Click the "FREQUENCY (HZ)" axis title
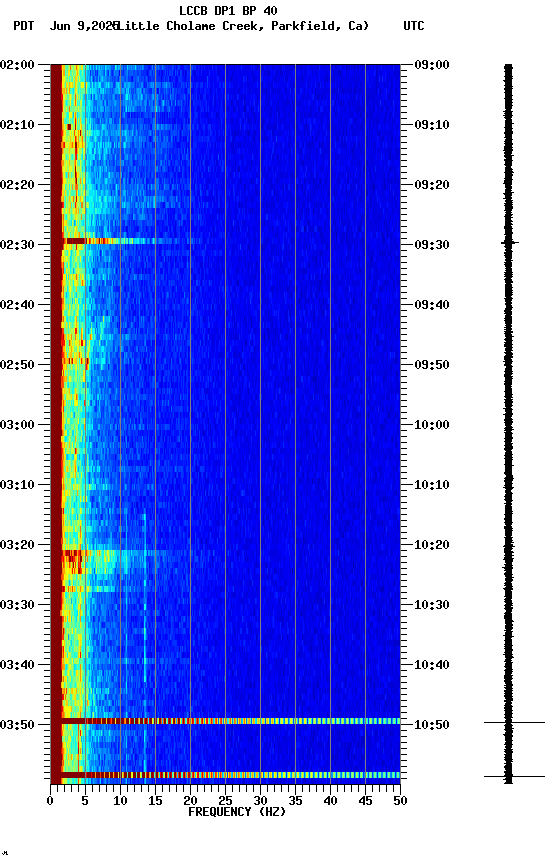Viewport: 552px width, 864px height. click(237, 812)
